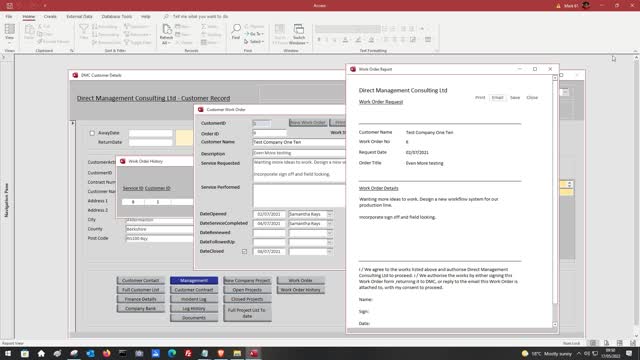This screenshot has height=360, width=640.
Task: Click the Paste icon in Clipboard group
Action: (x=29, y=29)
